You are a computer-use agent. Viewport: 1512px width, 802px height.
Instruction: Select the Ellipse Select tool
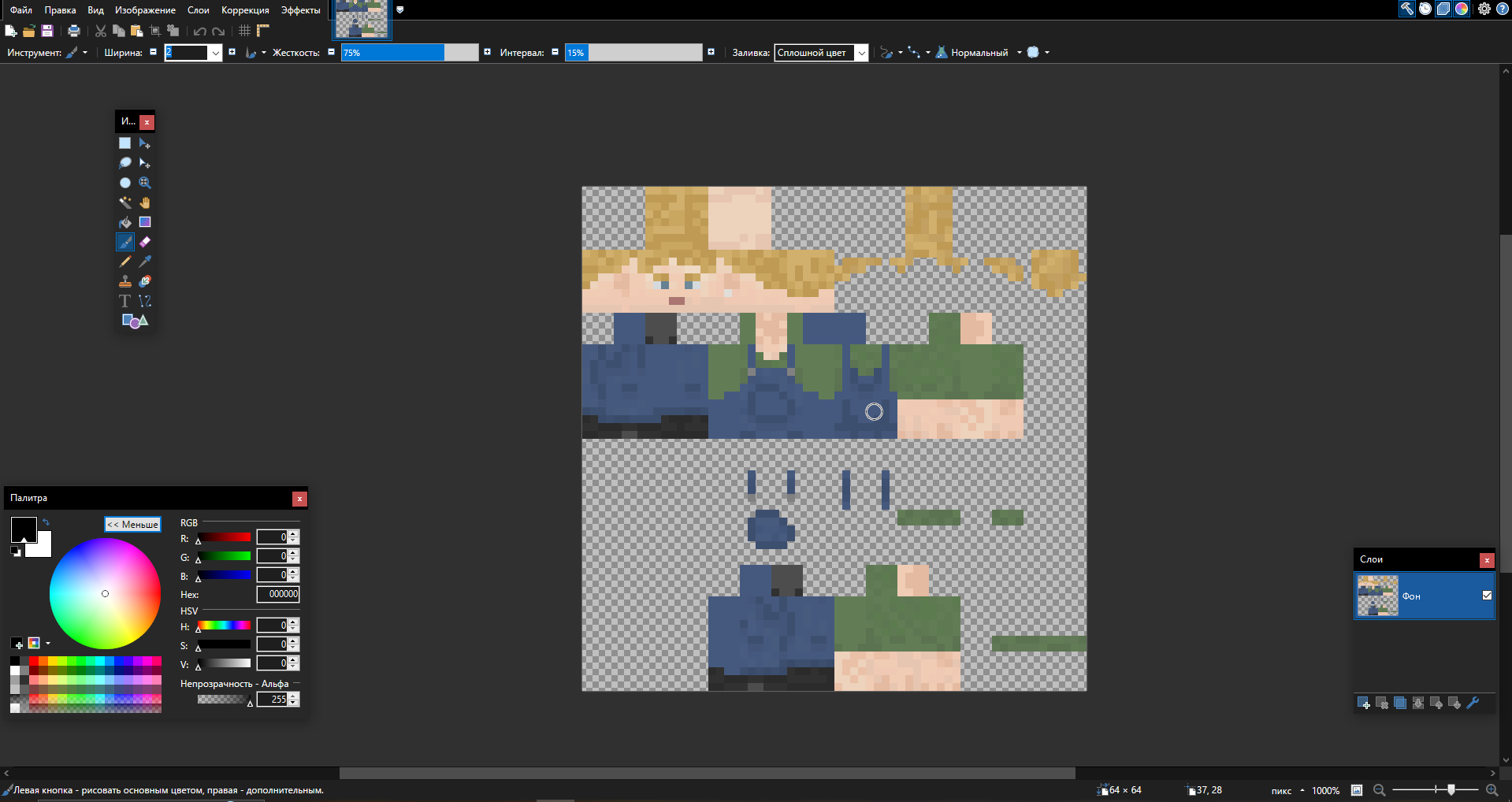click(x=124, y=183)
